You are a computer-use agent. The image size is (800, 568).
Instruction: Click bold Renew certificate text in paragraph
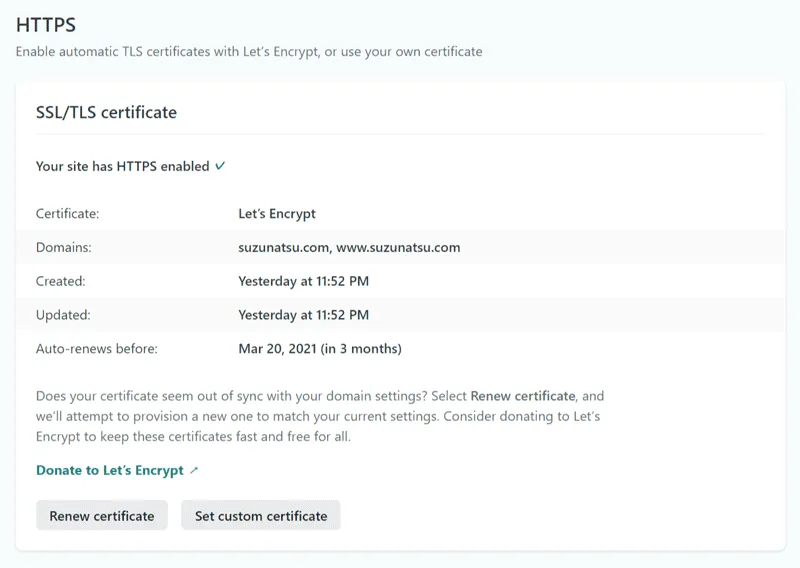523,396
